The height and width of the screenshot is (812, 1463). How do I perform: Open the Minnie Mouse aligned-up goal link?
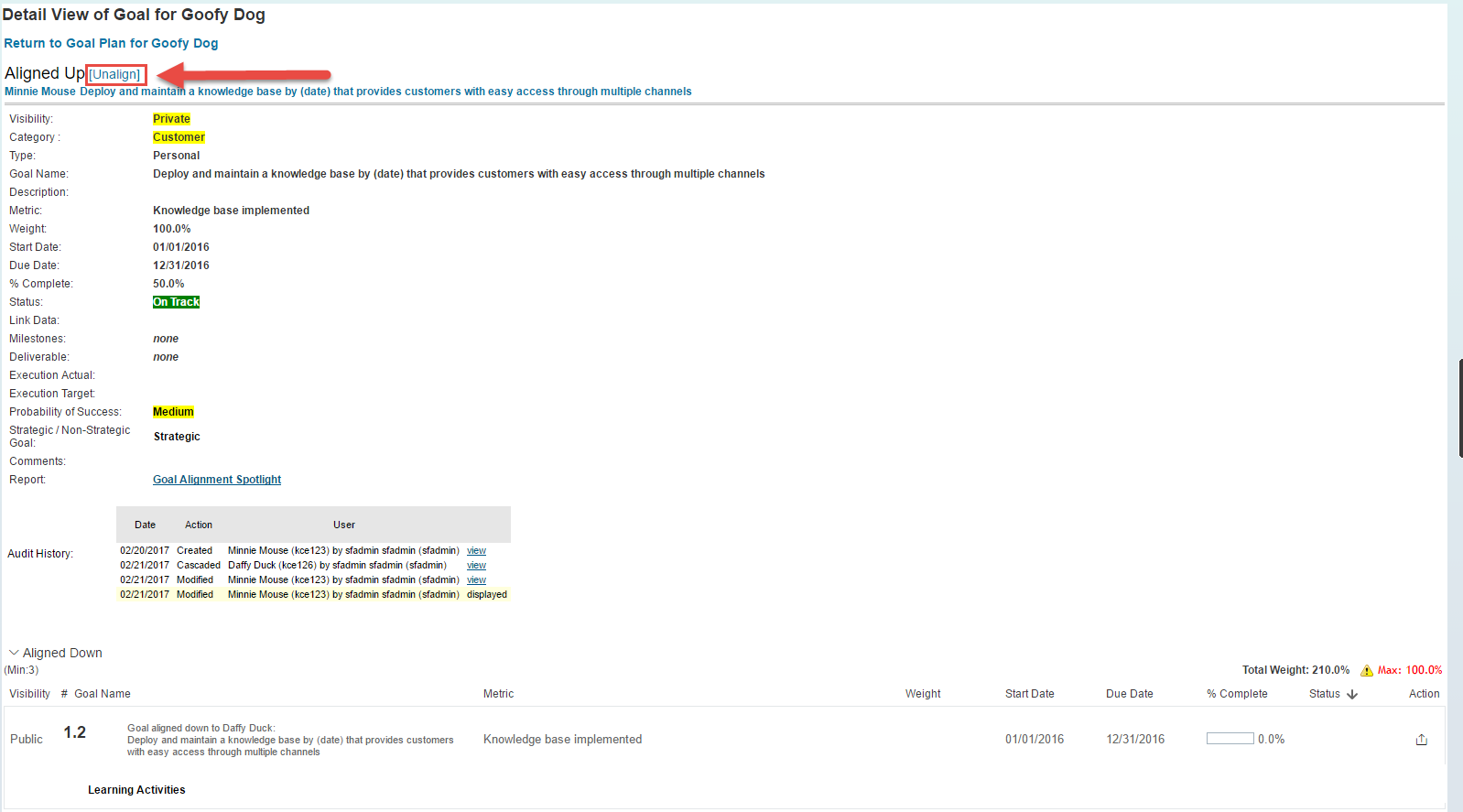pos(348,92)
